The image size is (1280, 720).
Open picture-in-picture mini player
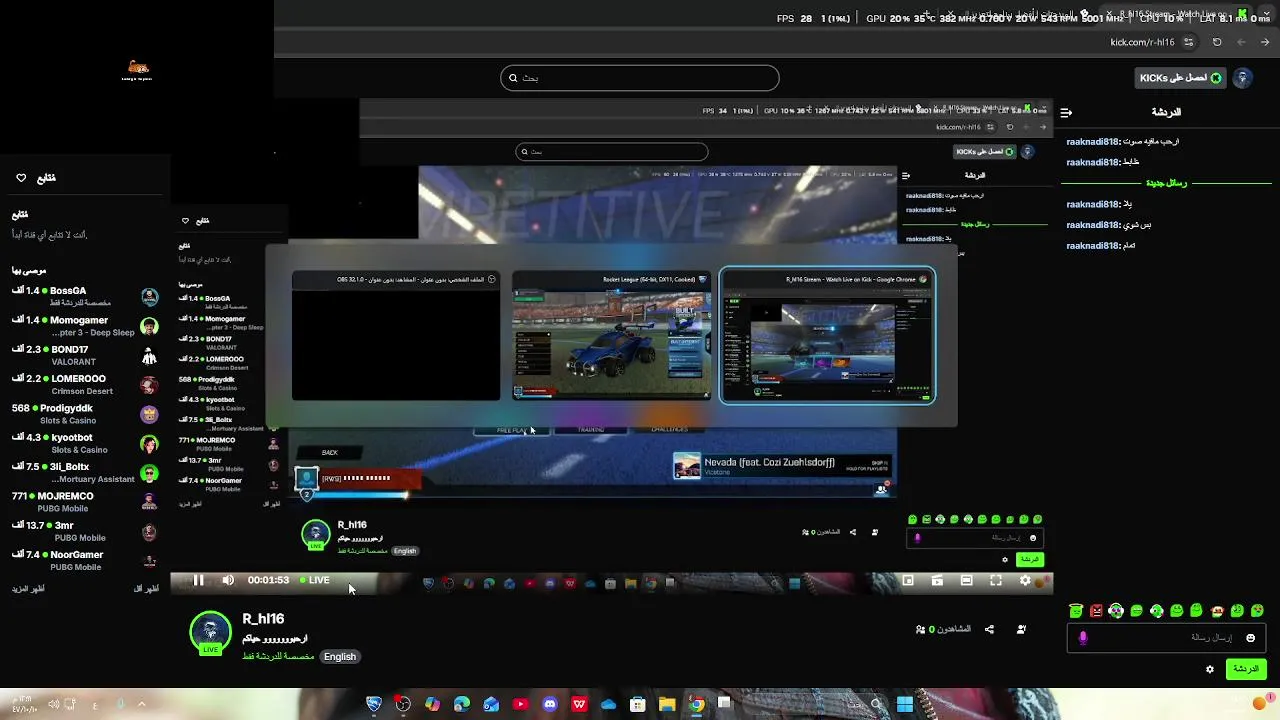pos(908,580)
